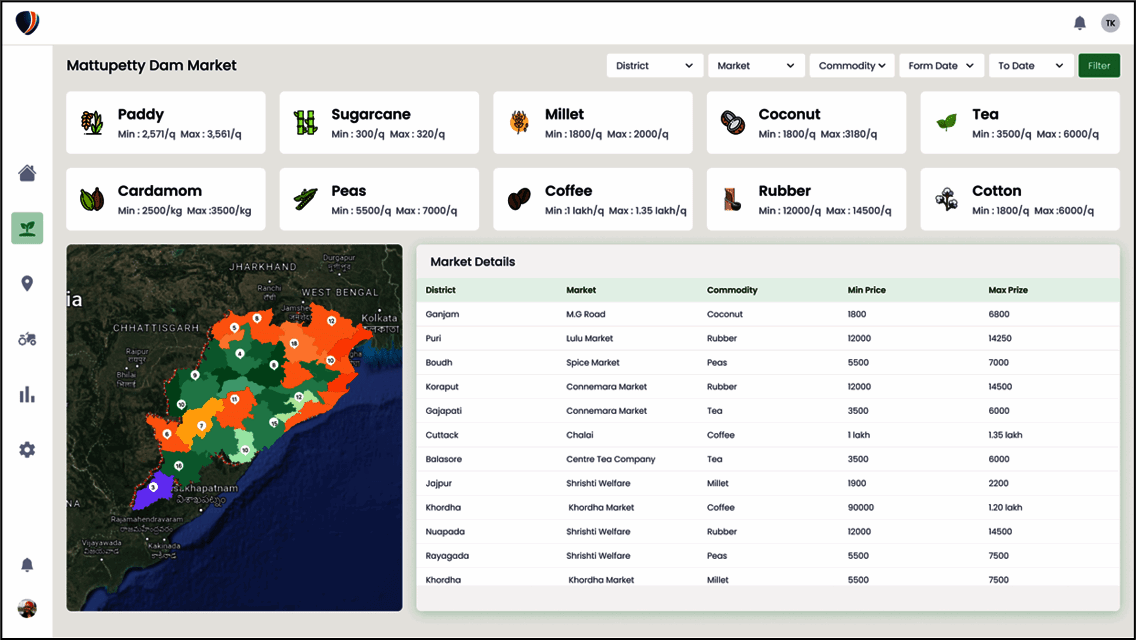Open the Home page from the sidebar

click(27, 172)
